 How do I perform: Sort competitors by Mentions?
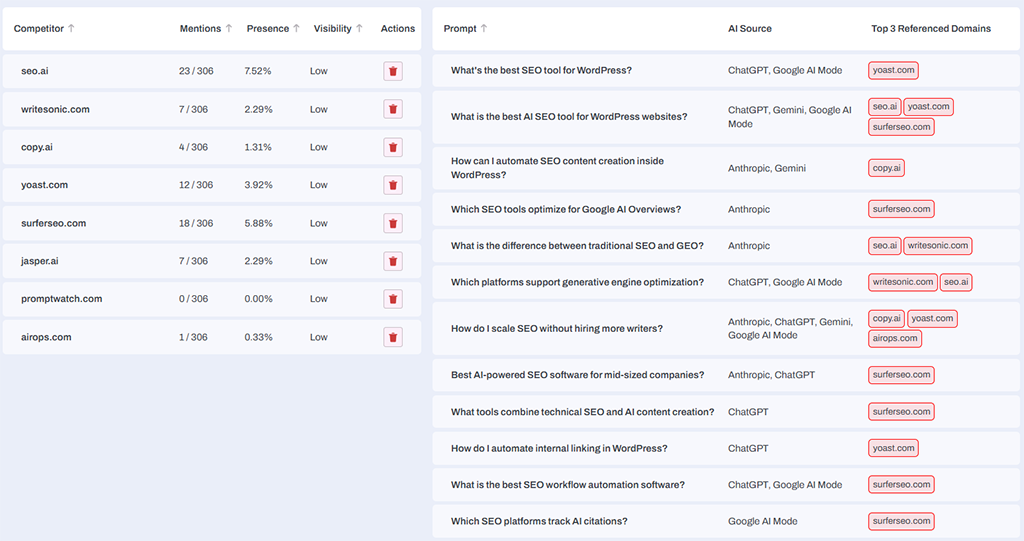[x=206, y=29]
